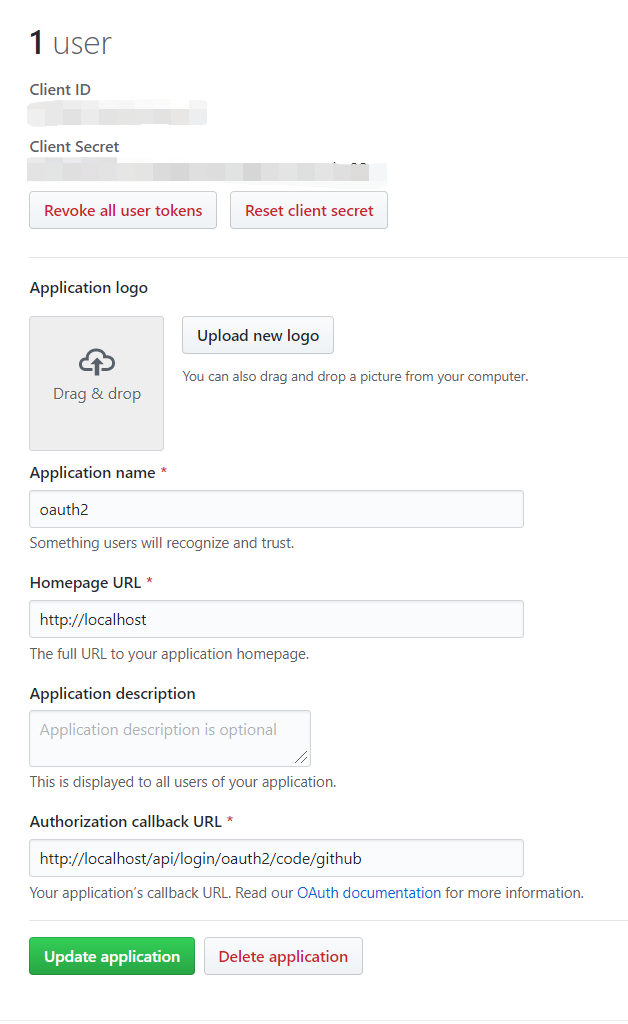Open the OAuth documentation link

pyautogui.click(x=369, y=893)
